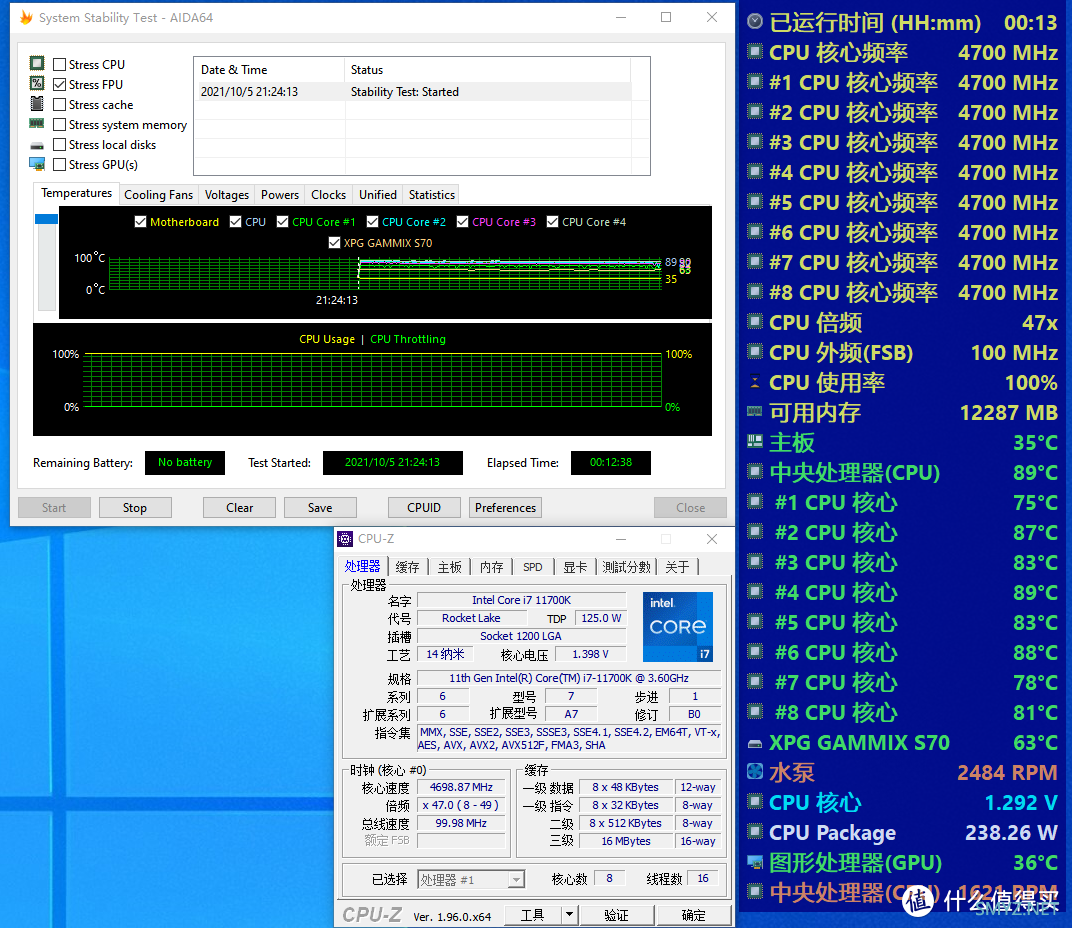Open the SPD tab in CPU-Z
Screen dimensions: 1072x928
click(533, 567)
